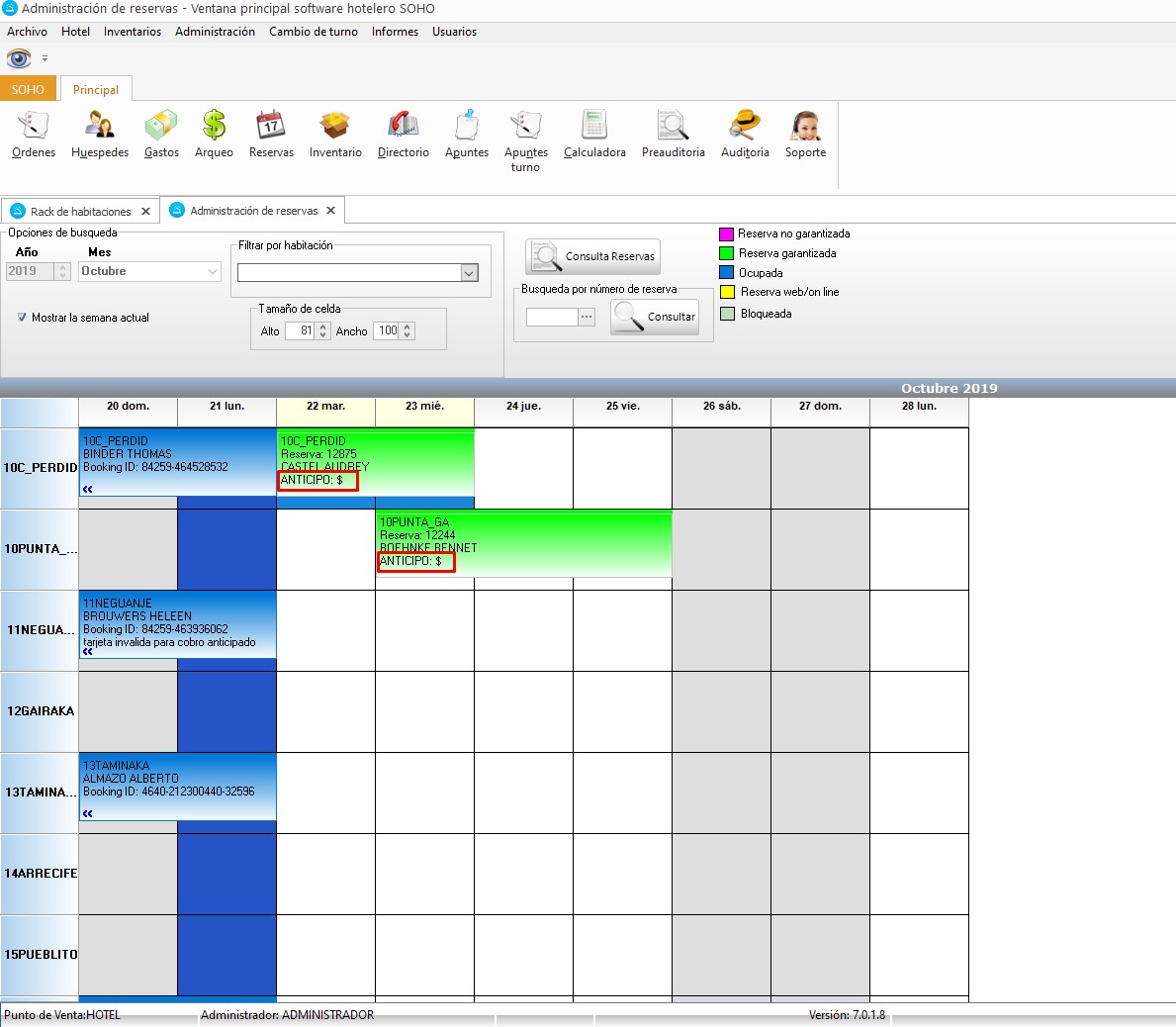The height and width of the screenshot is (1027, 1176).
Task: Open the Auditoria tool
Action: click(745, 135)
